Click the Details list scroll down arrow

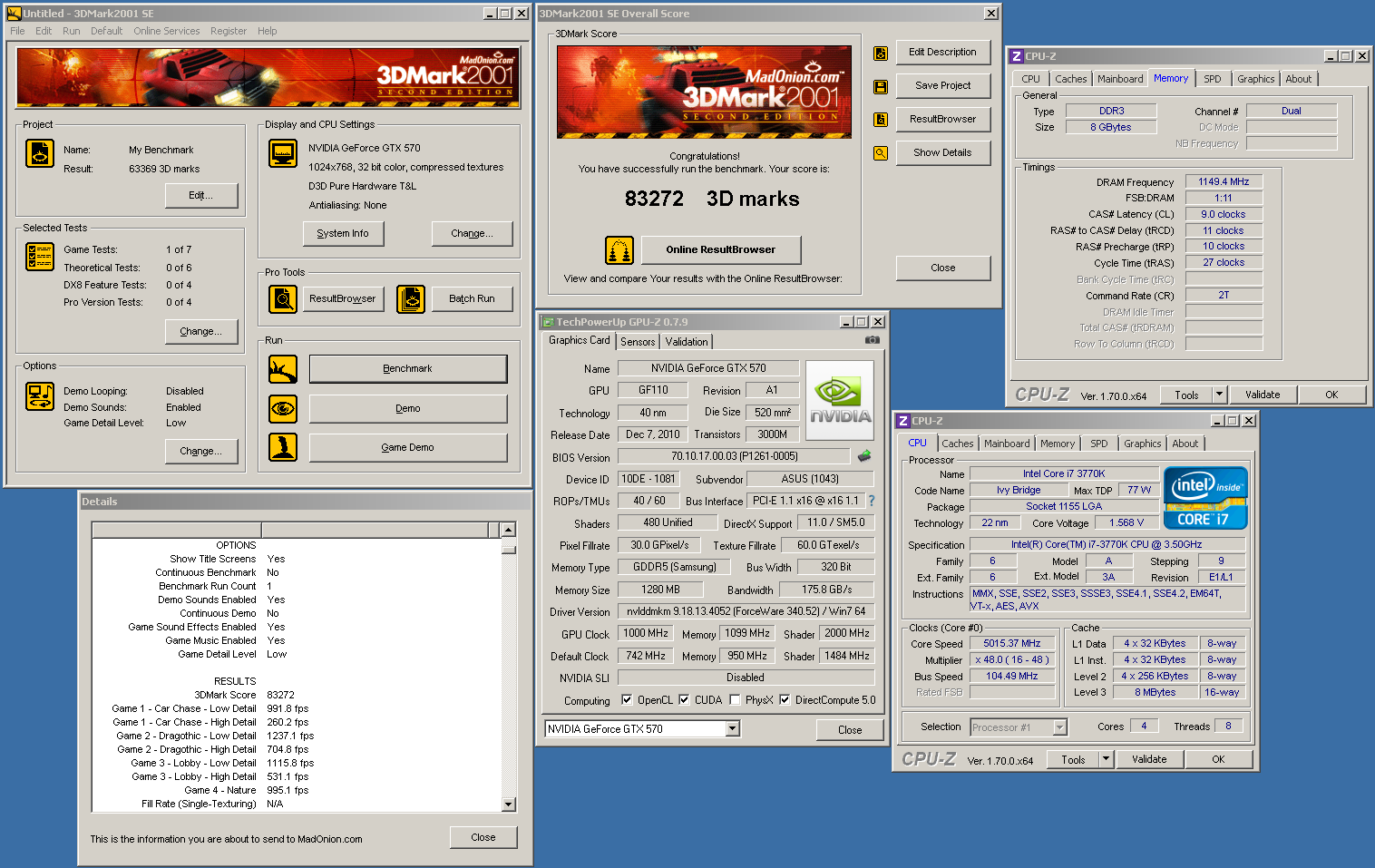pos(508,804)
